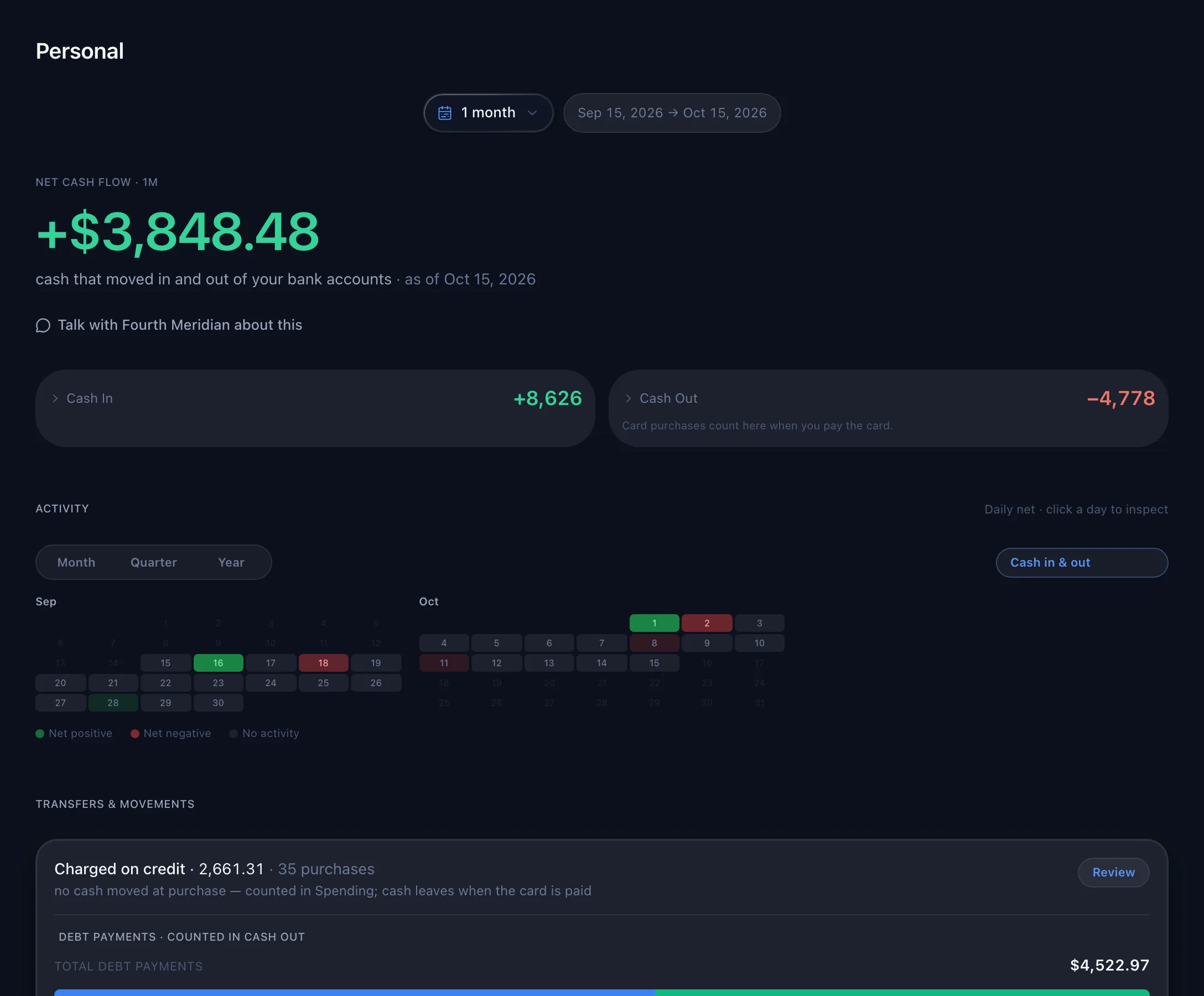1204x996 pixels.
Task: Switch activity view to Year
Action: coord(231,563)
